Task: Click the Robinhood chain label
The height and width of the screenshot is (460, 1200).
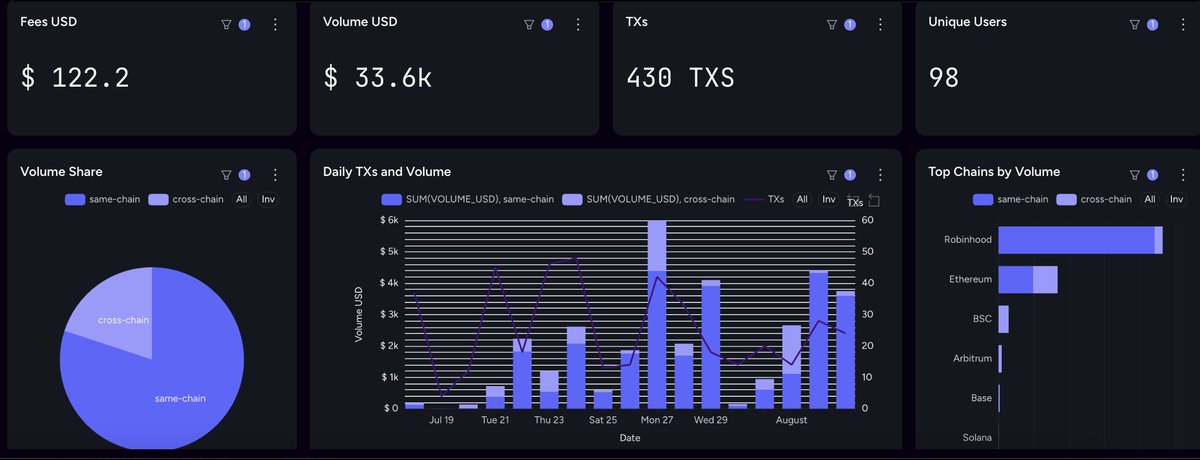Action: tap(967, 240)
